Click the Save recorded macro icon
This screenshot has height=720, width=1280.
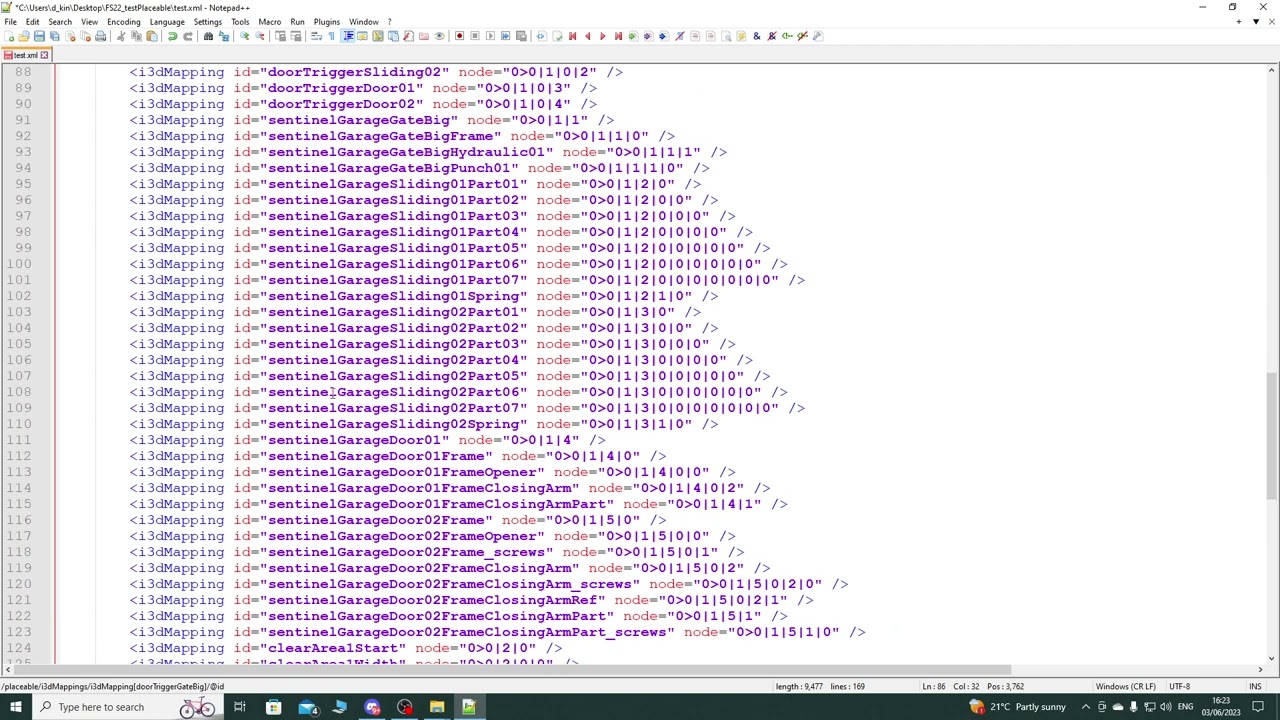[520, 36]
